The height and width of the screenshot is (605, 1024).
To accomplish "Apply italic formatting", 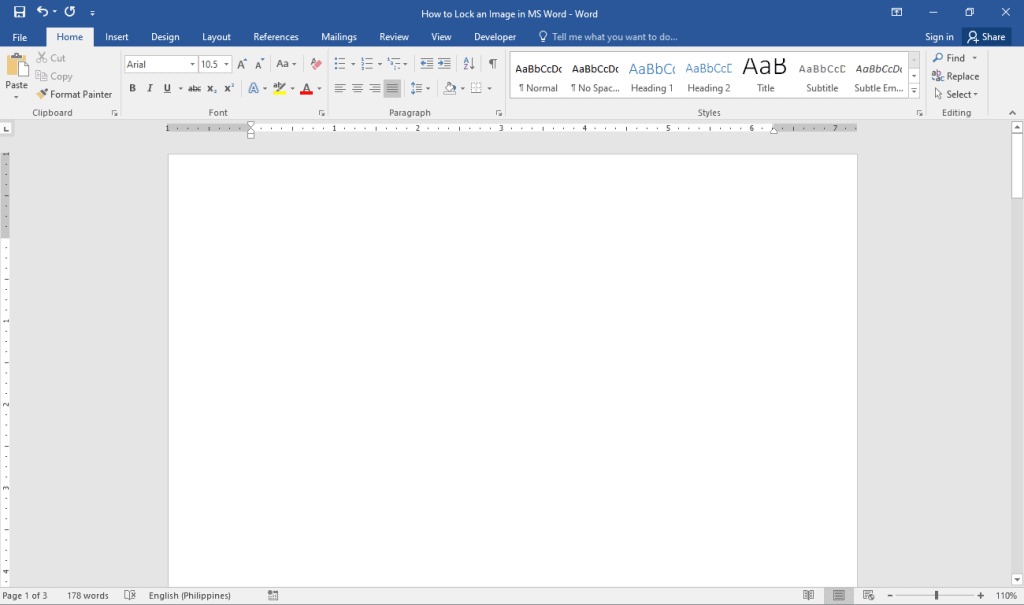I will (149, 88).
